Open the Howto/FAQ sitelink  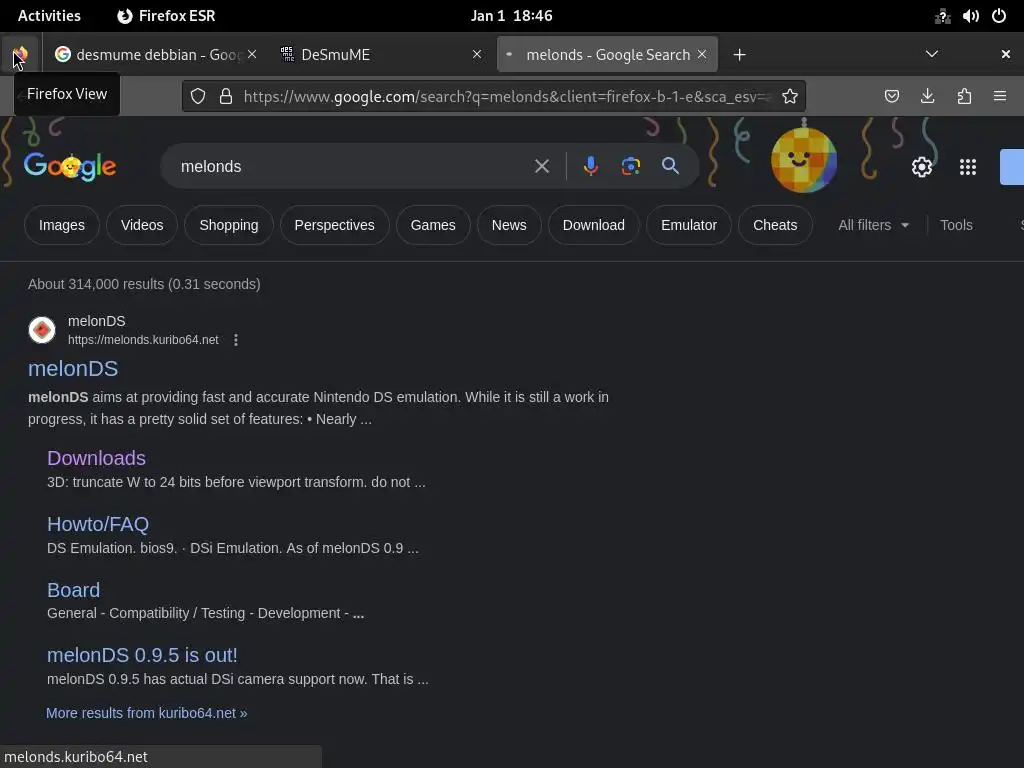tap(98, 524)
